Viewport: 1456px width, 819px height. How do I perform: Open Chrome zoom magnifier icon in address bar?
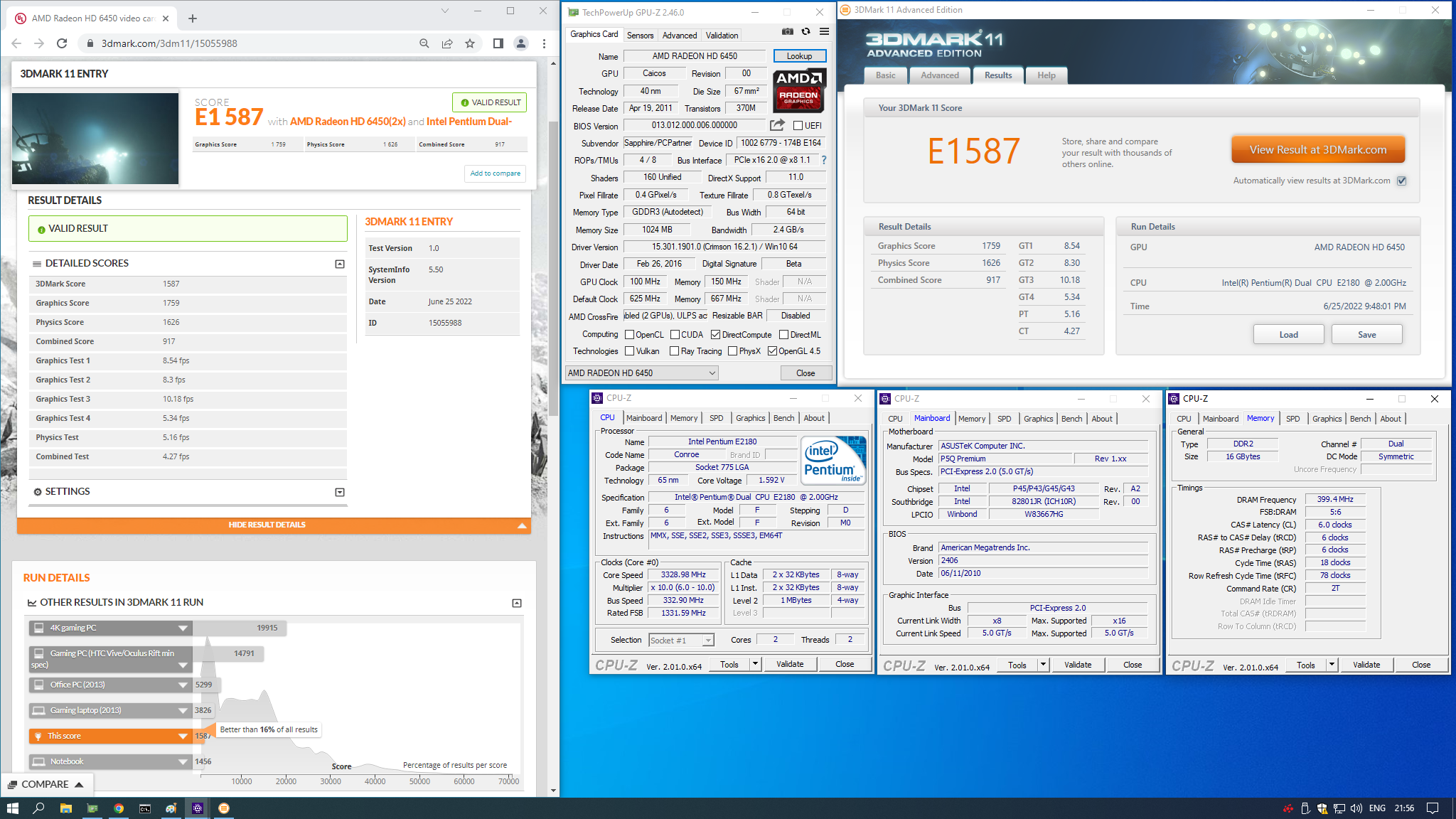tap(424, 43)
